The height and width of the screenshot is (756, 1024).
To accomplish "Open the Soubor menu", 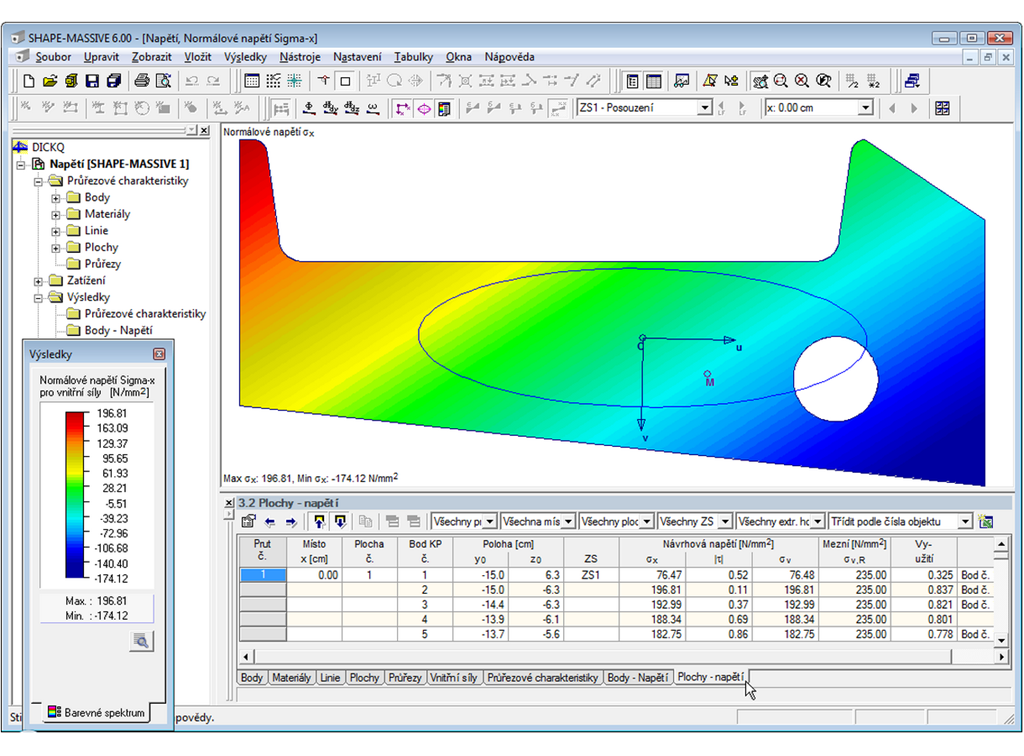I will pos(53,57).
